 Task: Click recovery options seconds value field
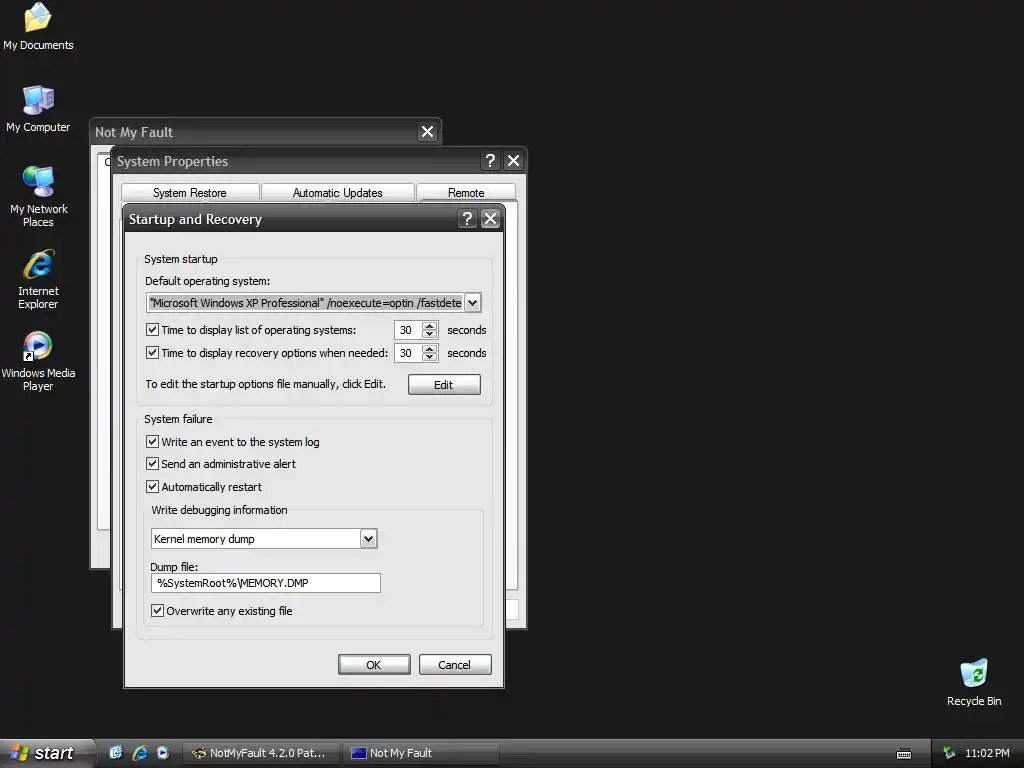click(x=408, y=353)
